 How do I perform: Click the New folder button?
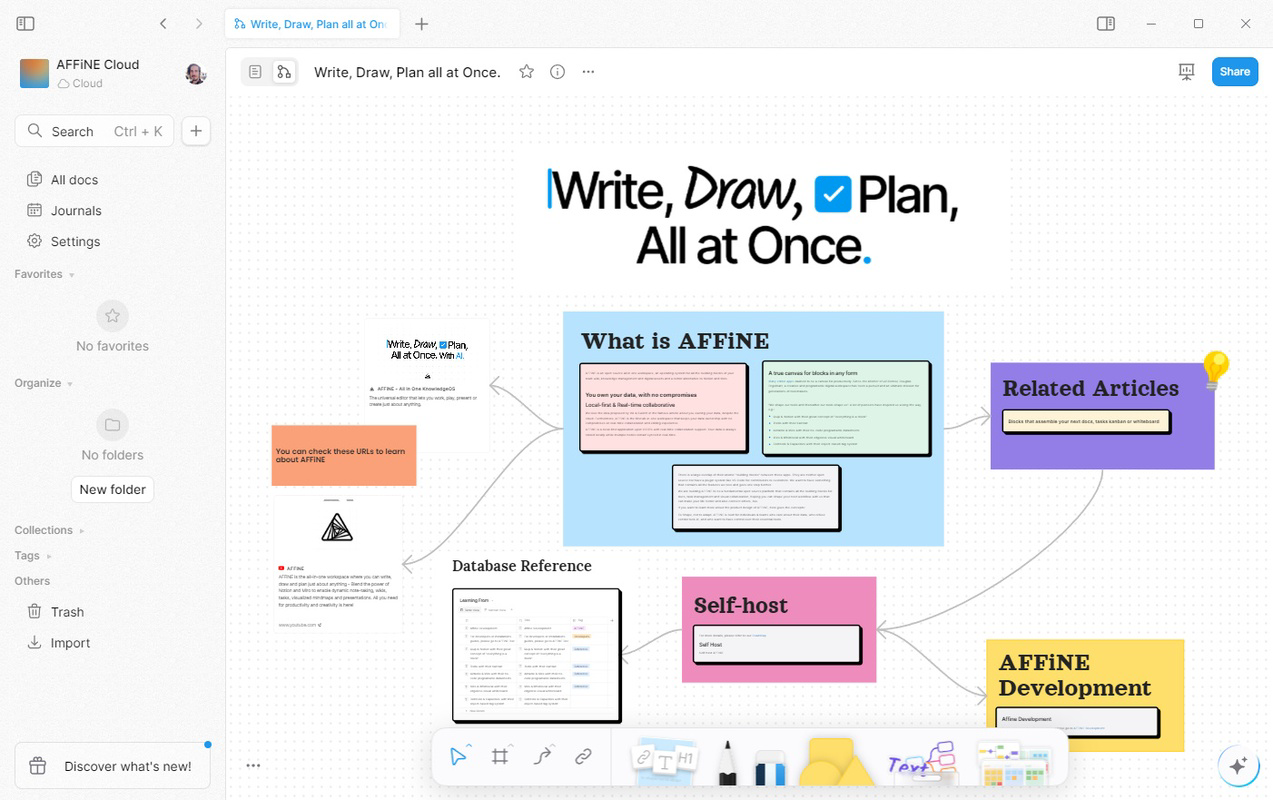(x=113, y=489)
